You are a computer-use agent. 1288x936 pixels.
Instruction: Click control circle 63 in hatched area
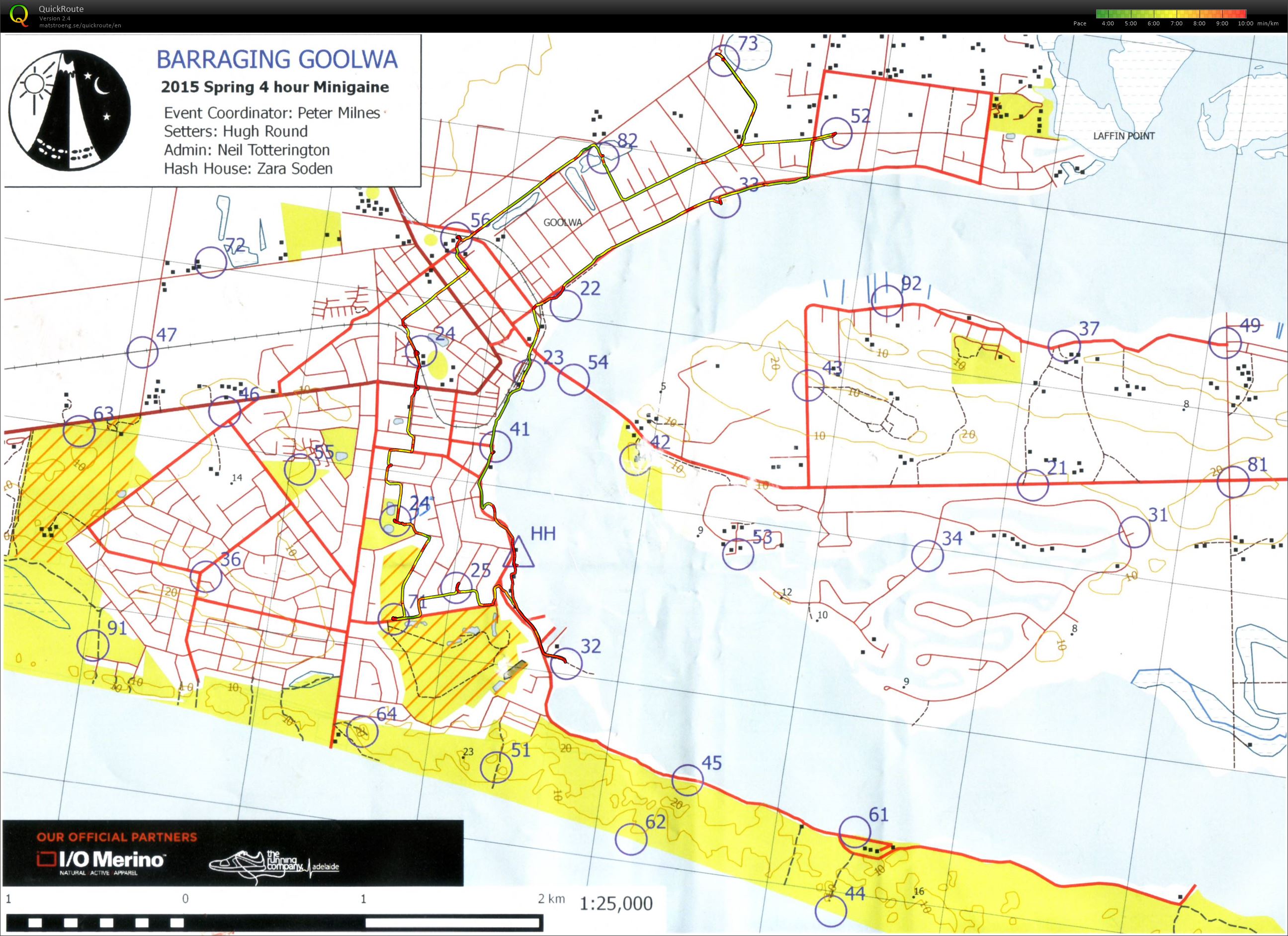pos(79,431)
